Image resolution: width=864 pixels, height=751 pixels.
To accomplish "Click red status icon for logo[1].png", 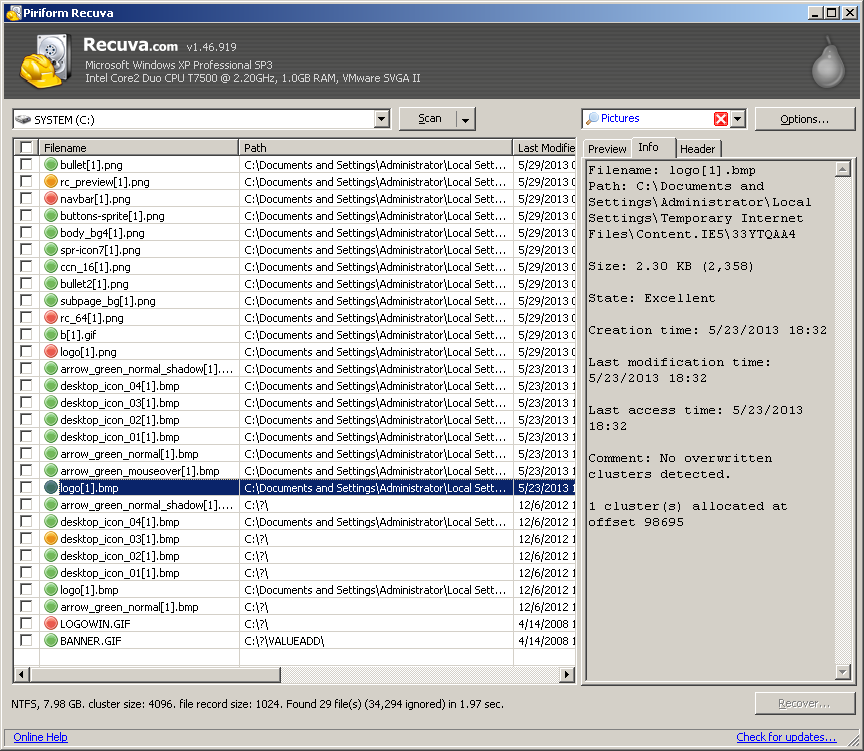I will [x=51, y=352].
